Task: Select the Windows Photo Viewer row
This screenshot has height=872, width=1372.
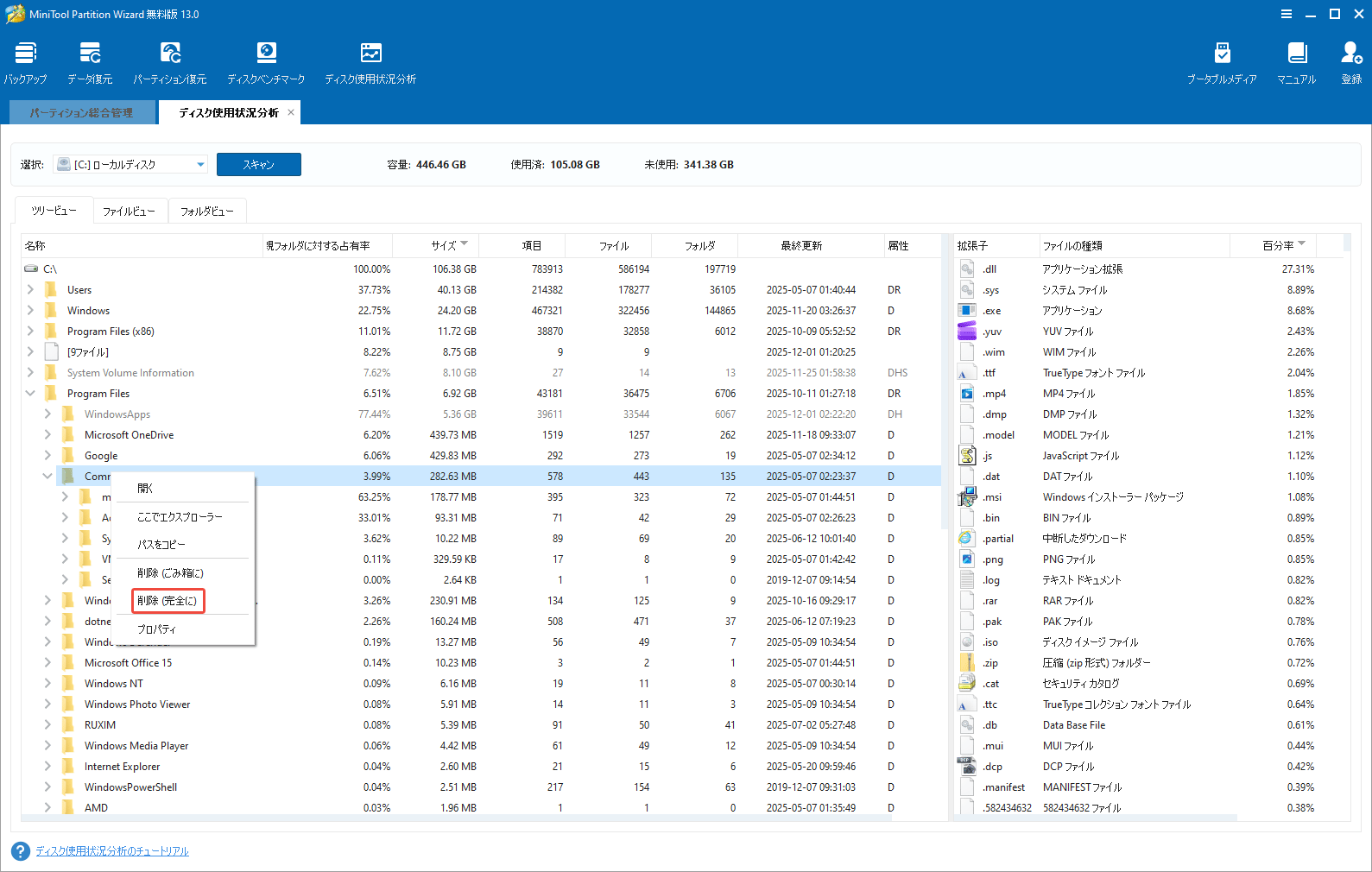Action: click(x=481, y=704)
